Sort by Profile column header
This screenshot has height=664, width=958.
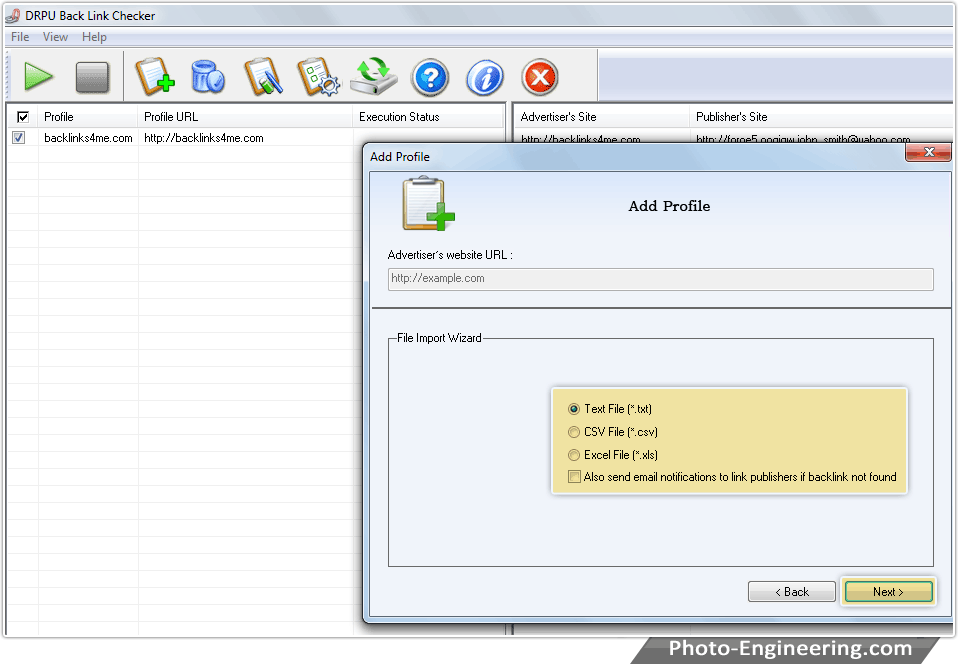pyautogui.click(x=88, y=117)
